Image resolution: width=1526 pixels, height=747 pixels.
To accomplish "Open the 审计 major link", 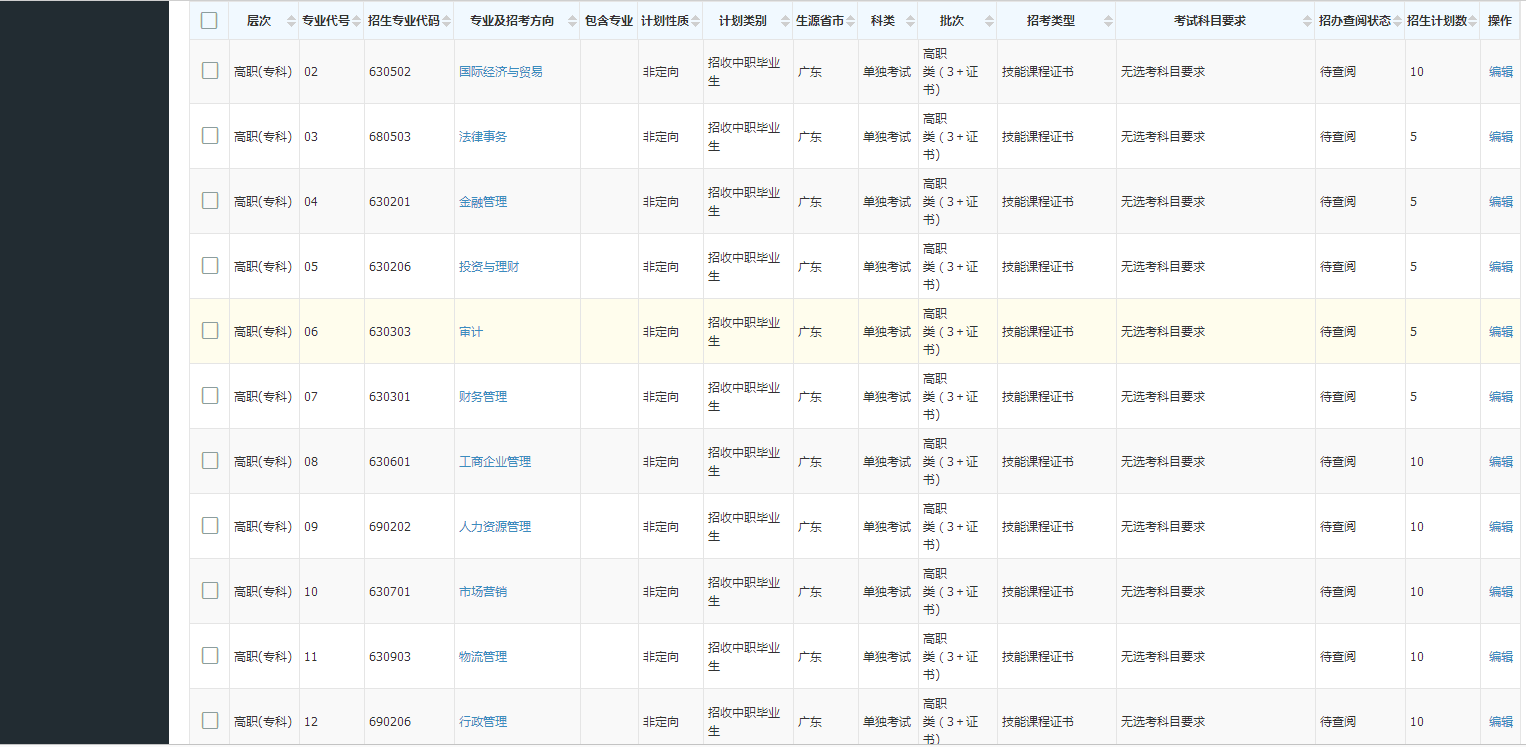I will [471, 332].
